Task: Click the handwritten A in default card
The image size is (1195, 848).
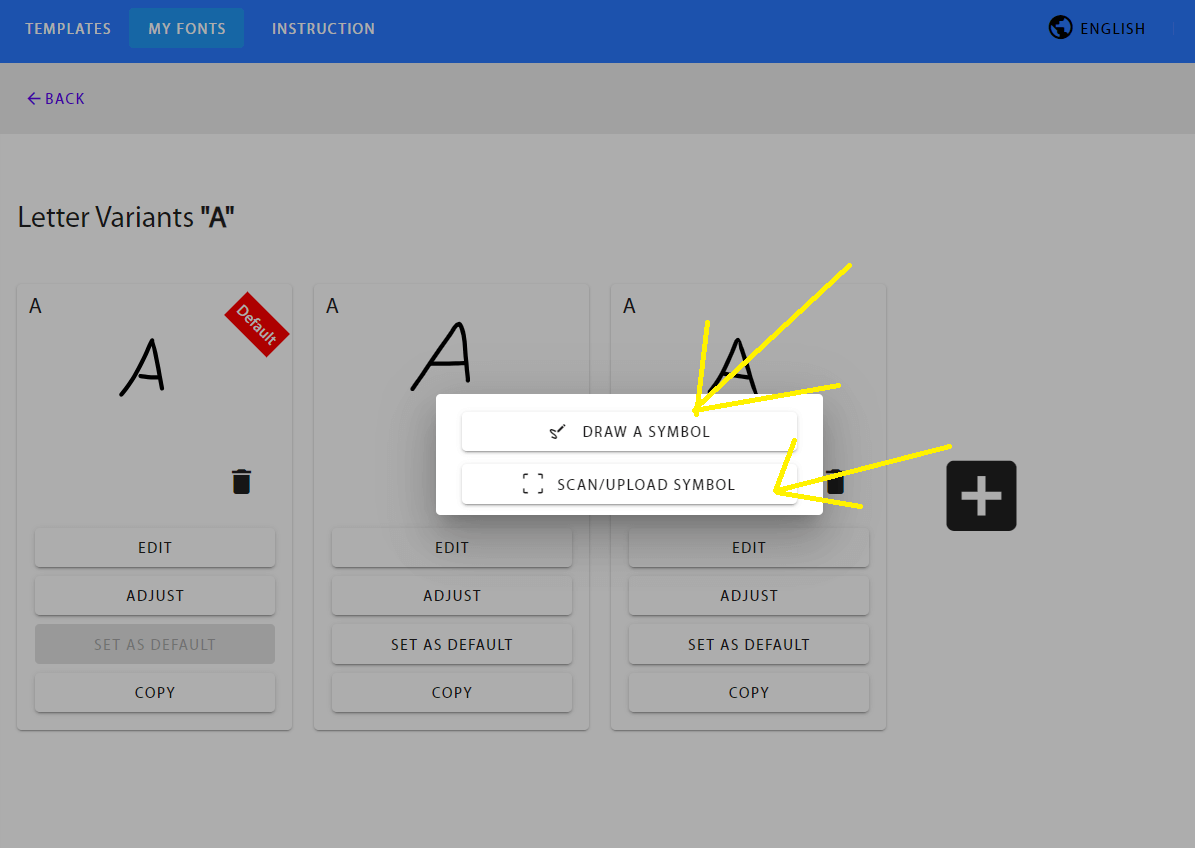Action: (143, 368)
